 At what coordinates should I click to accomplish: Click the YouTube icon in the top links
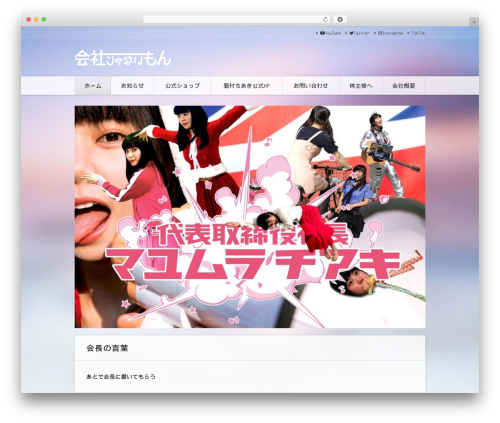322,33
